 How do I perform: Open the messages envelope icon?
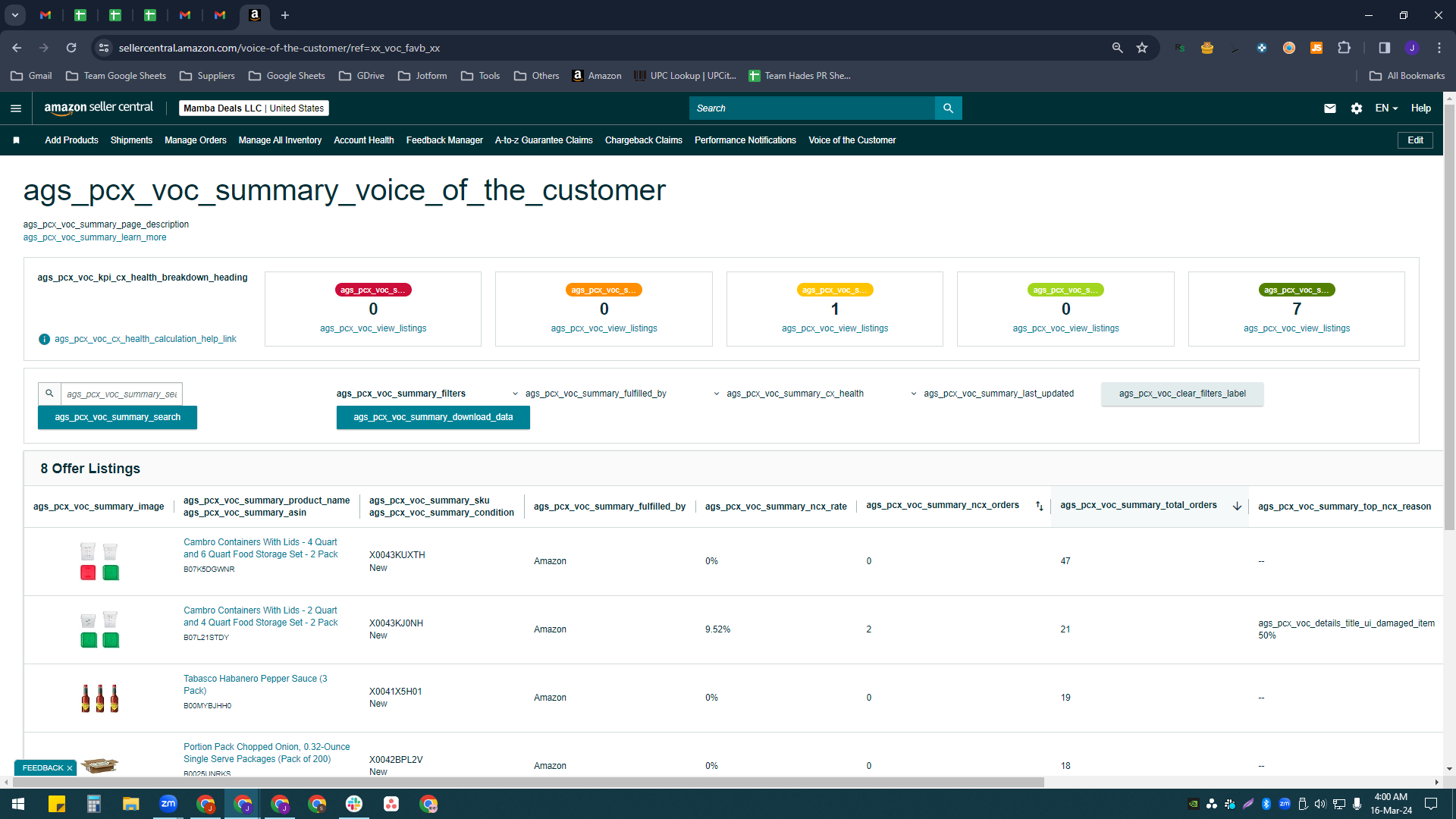click(1330, 108)
